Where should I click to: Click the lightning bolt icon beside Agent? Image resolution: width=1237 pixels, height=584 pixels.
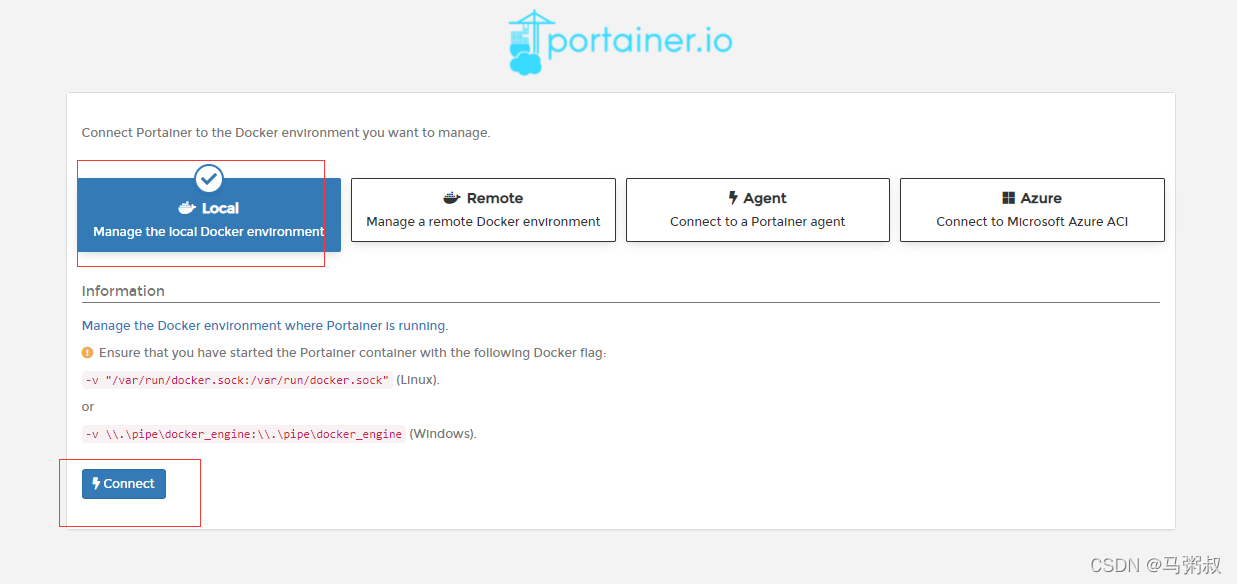click(733, 198)
